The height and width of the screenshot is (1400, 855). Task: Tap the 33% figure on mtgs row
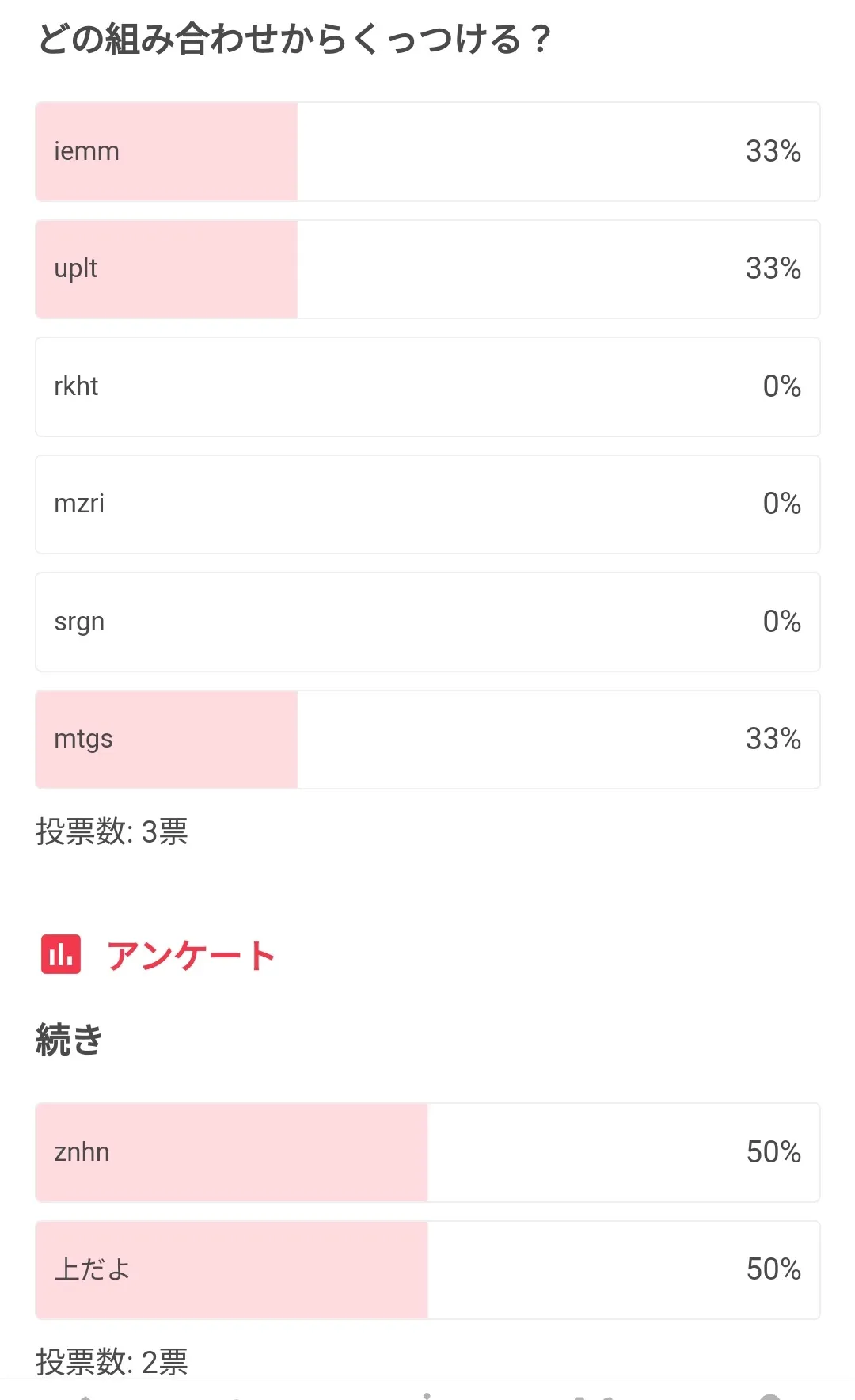click(773, 739)
